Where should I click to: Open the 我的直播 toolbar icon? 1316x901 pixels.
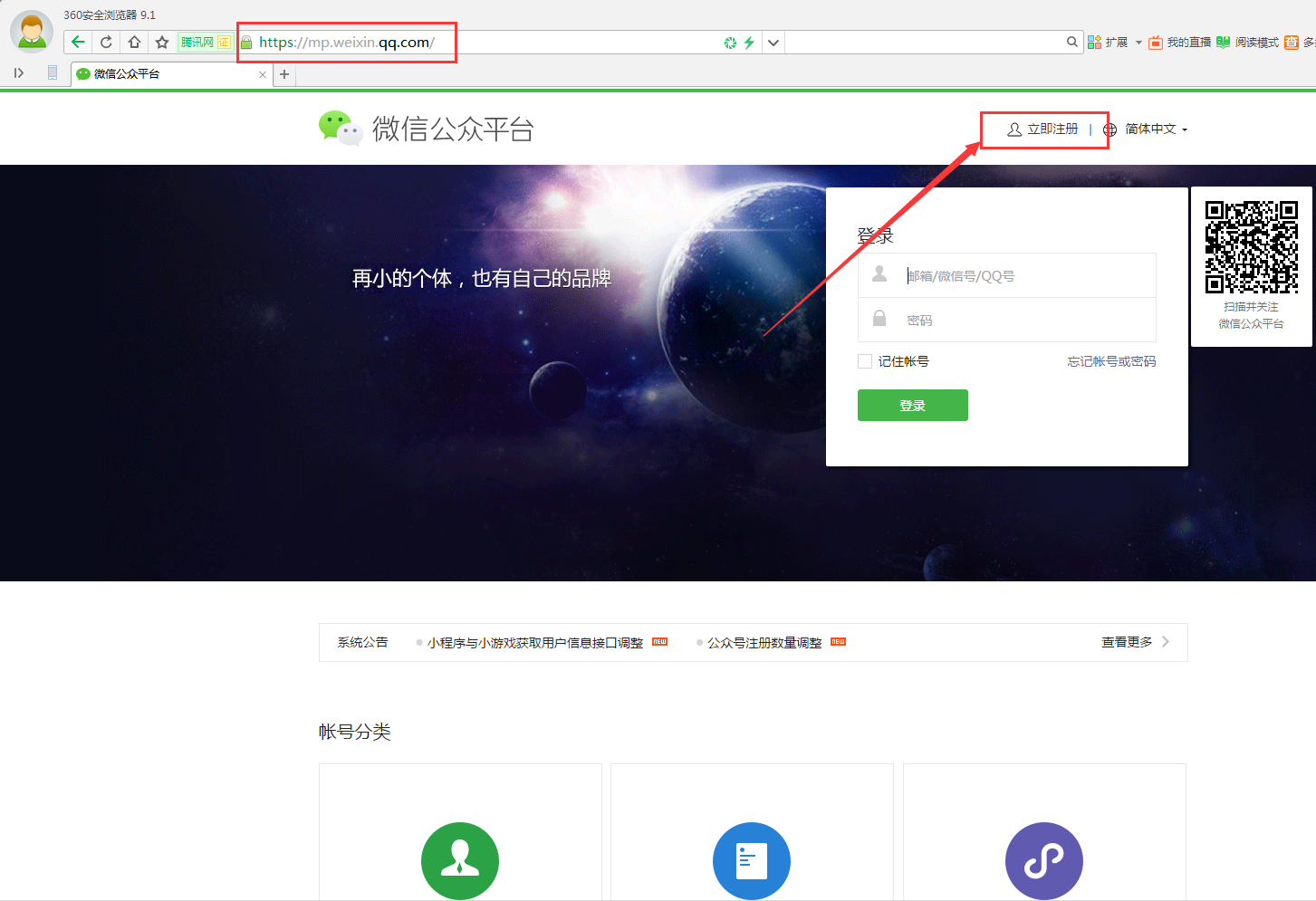[1179, 43]
